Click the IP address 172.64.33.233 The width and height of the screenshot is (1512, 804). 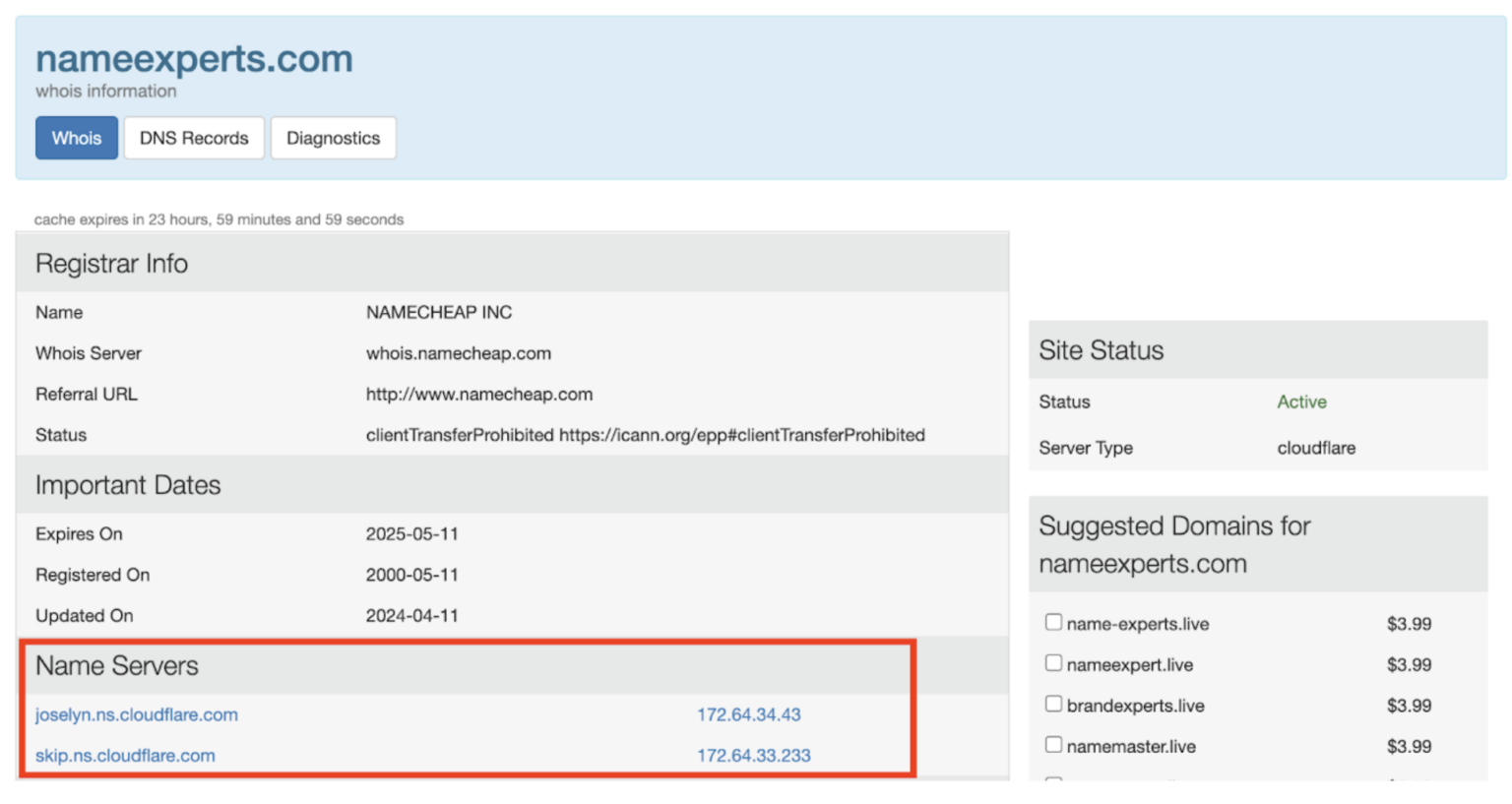[x=754, y=756]
